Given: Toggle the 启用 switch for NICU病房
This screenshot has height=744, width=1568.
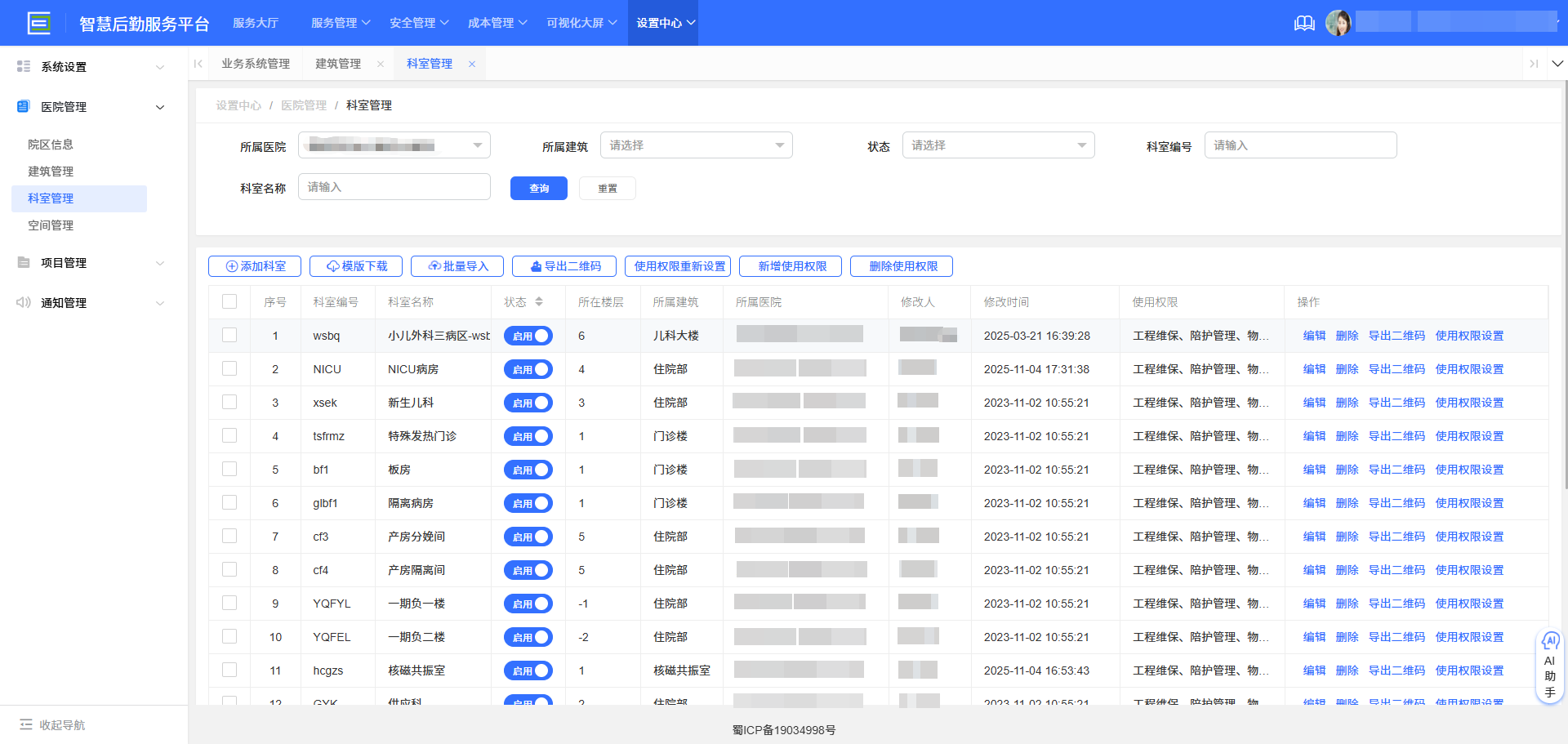Looking at the screenshot, I should pyautogui.click(x=528, y=369).
